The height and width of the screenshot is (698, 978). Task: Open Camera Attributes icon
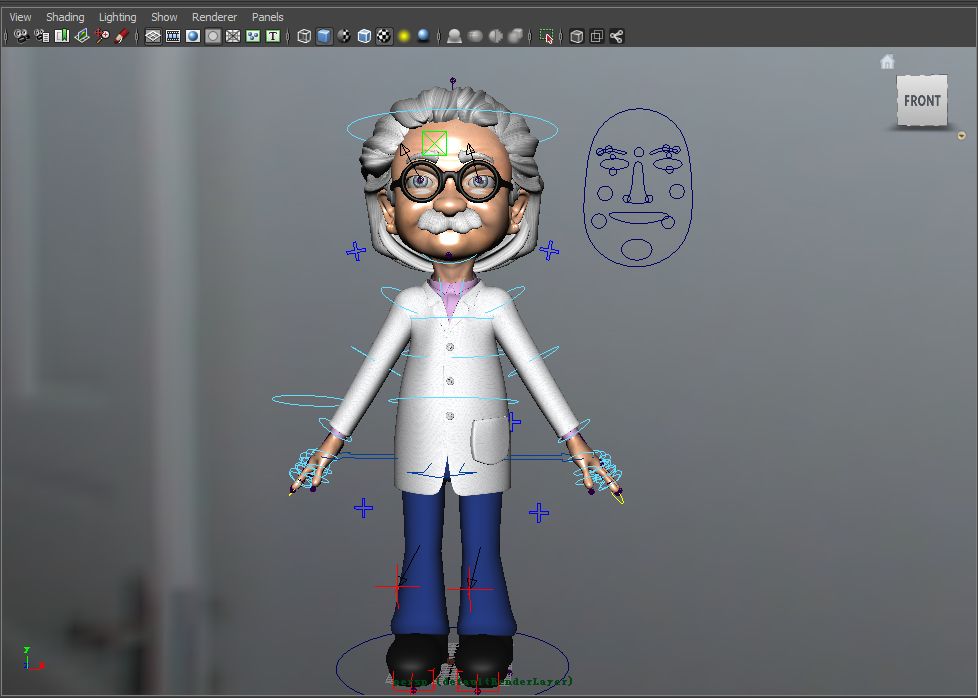pos(42,36)
